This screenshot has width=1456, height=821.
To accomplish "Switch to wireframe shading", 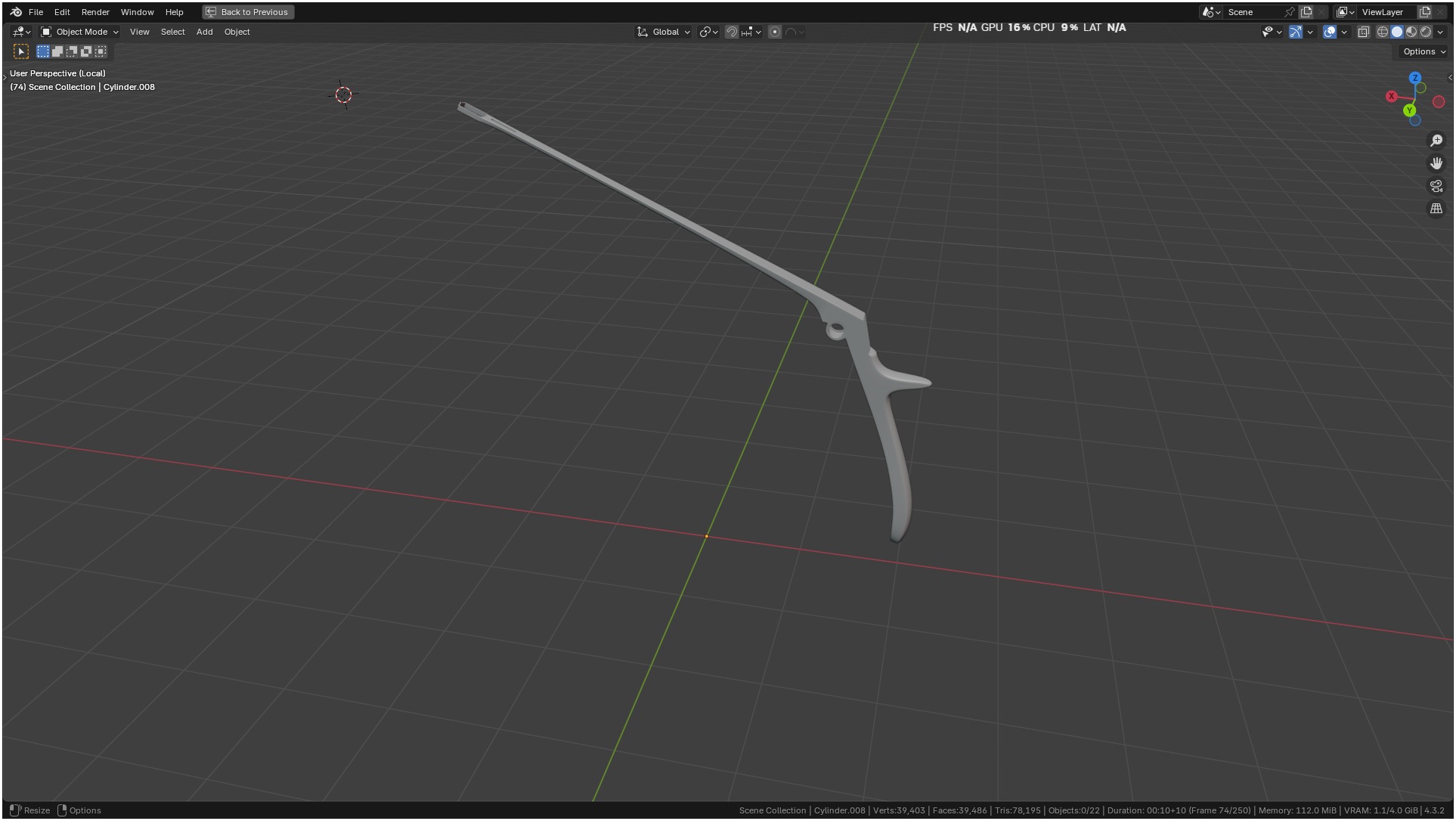I will 1383,32.
